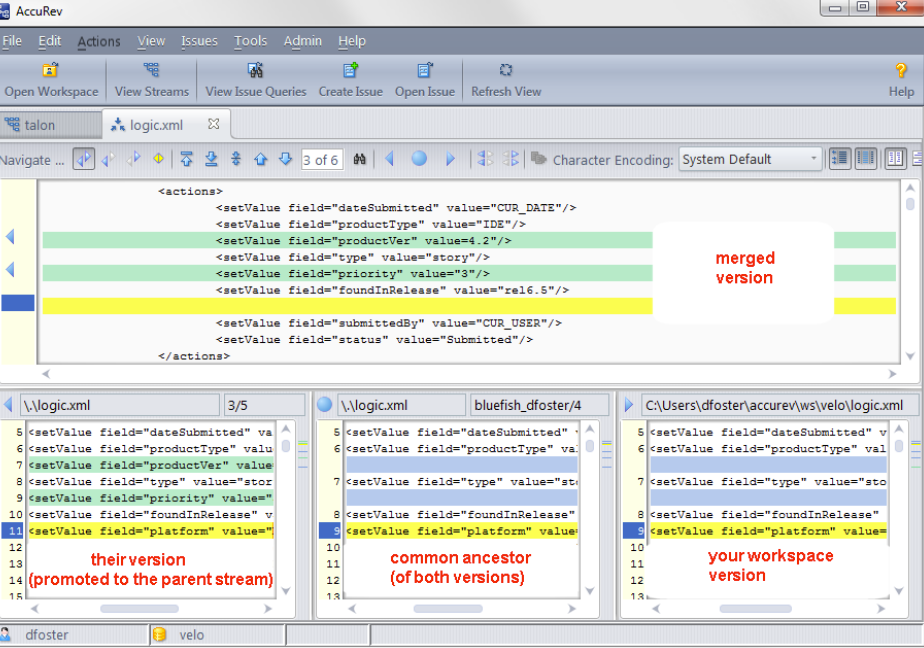Click the Create Issue toolbar icon
Image resolution: width=924 pixels, height=648 pixels.
pos(350,71)
